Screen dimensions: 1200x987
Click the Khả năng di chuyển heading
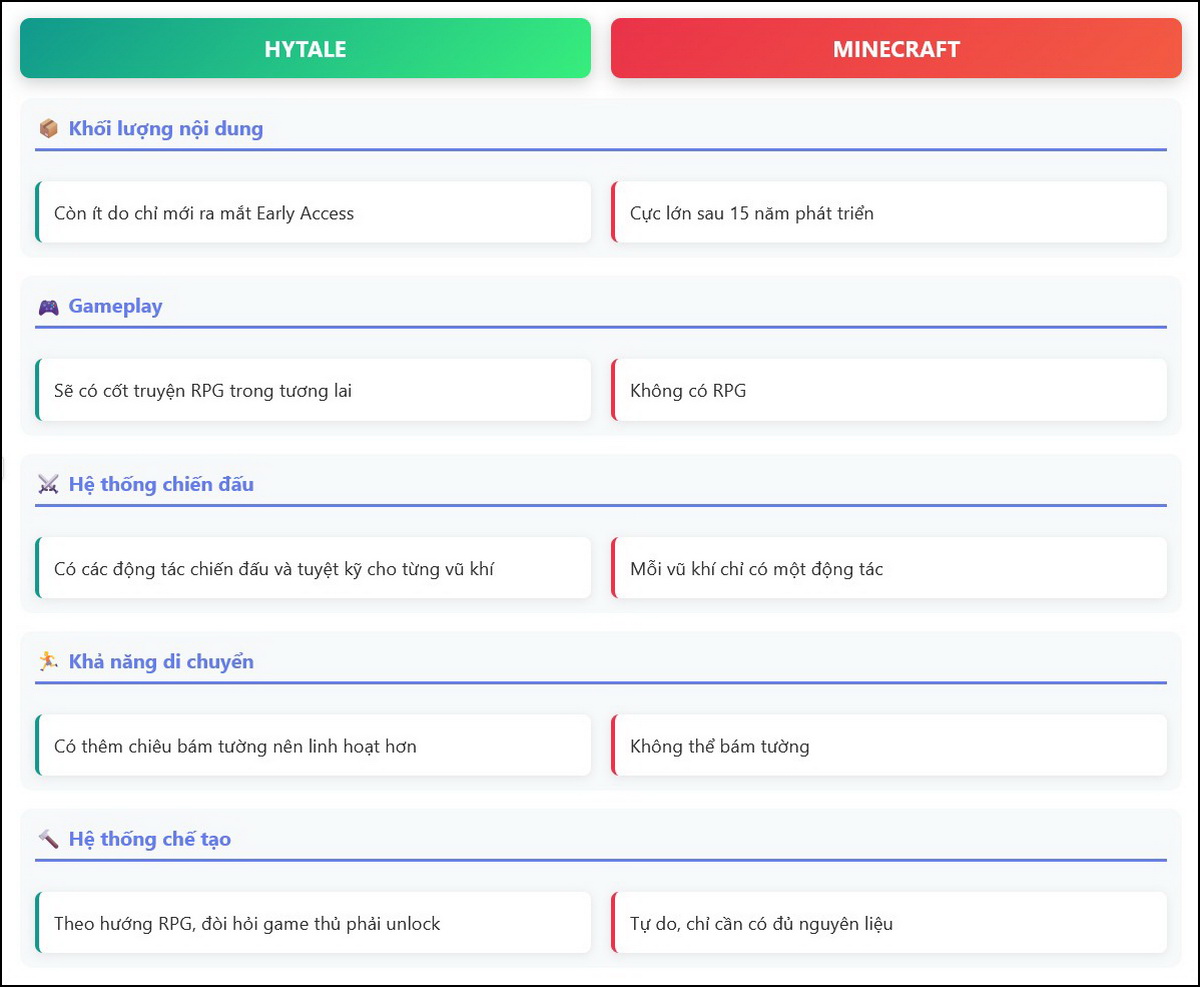pos(161,662)
